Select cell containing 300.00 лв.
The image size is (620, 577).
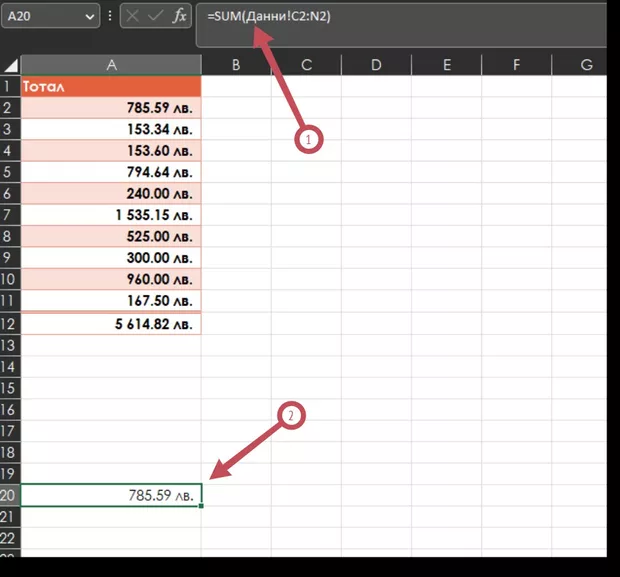click(x=111, y=257)
